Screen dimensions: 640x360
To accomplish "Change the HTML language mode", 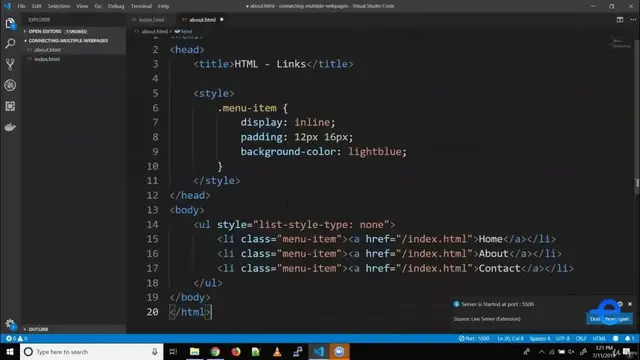I will (599, 338).
